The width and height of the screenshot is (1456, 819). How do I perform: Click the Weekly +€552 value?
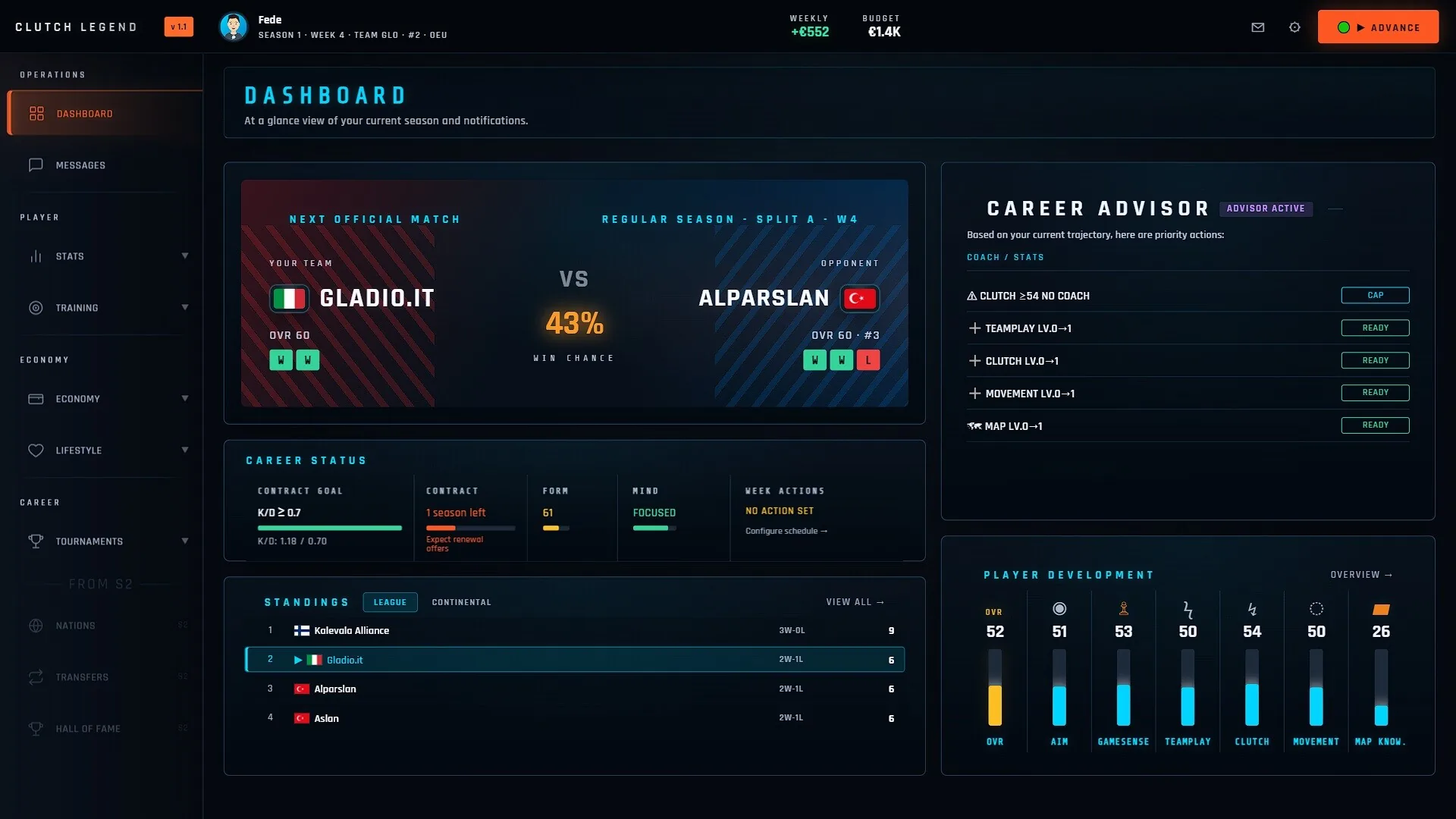[x=810, y=32]
